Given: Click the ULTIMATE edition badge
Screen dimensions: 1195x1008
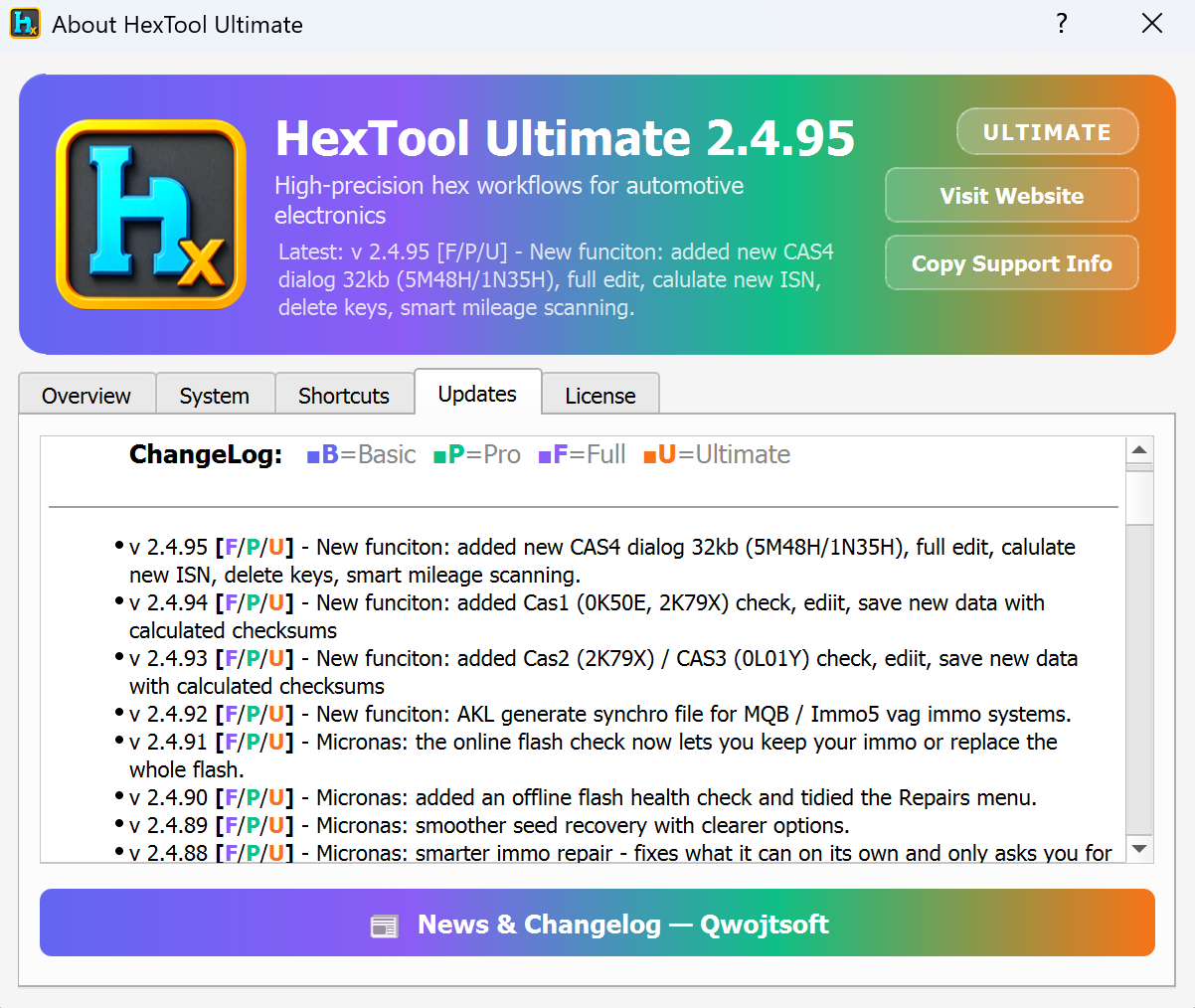Looking at the screenshot, I should point(1047,132).
